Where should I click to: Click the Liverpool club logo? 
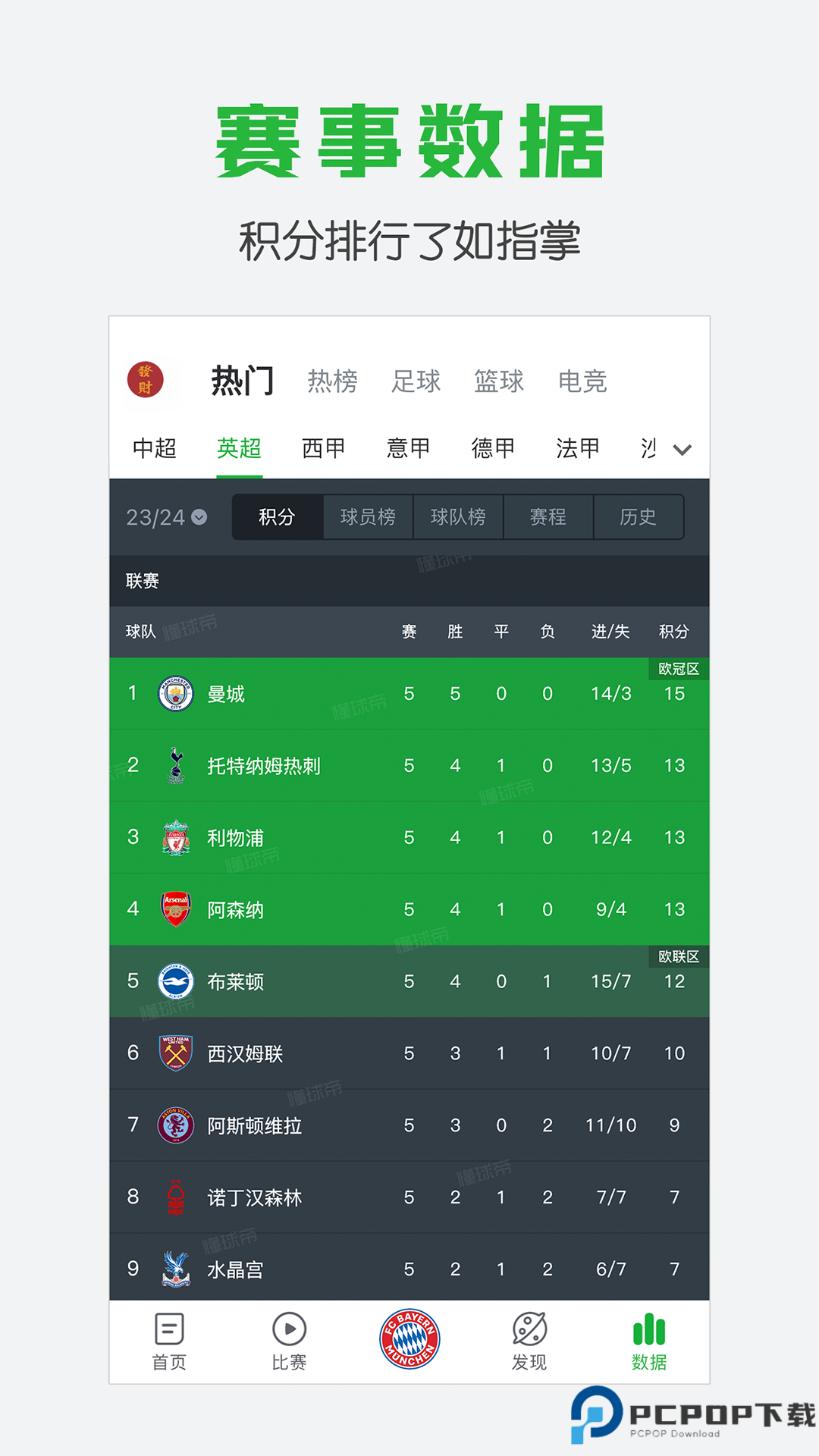175,837
